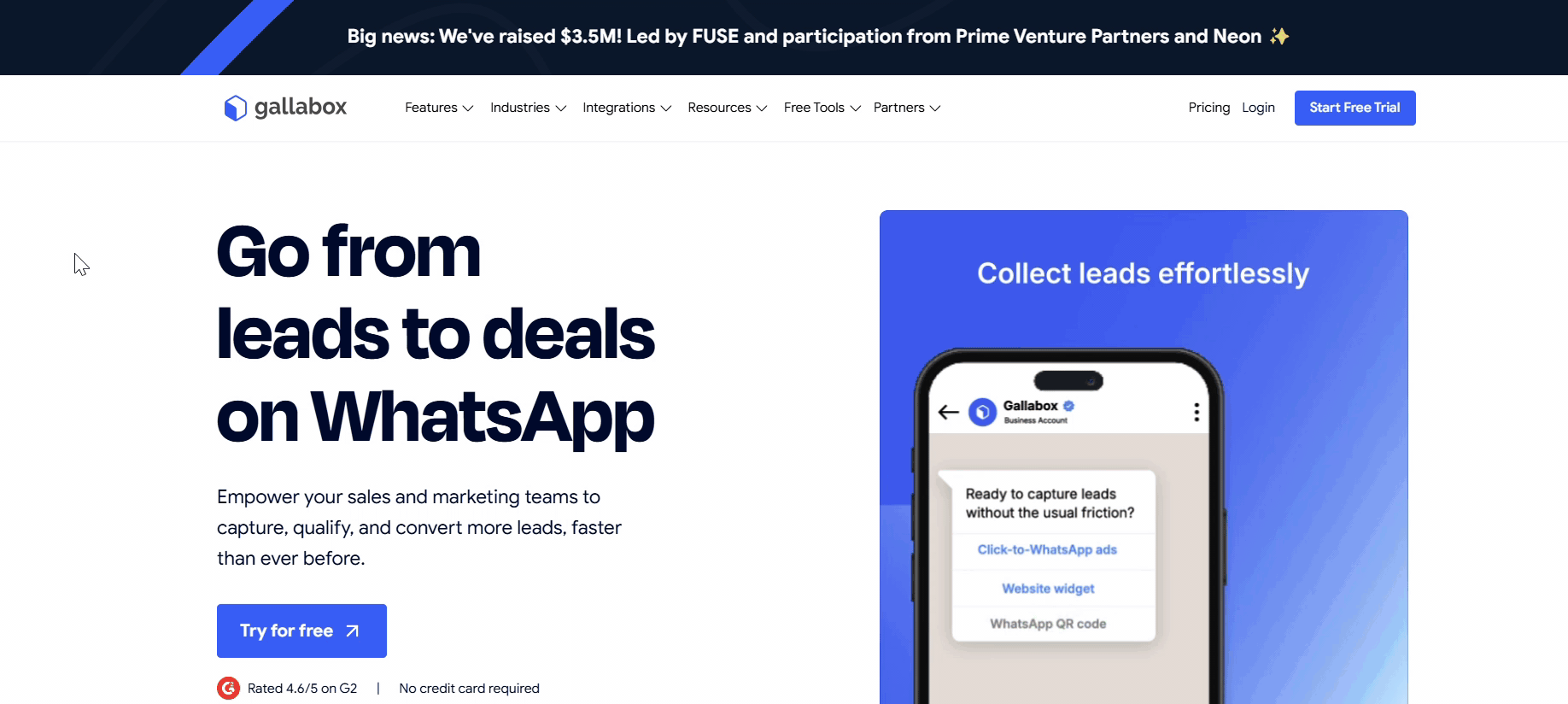The height and width of the screenshot is (704, 1568).
Task: Expand the Integrations menu
Action: pyautogui.click(x=626, y=108)
